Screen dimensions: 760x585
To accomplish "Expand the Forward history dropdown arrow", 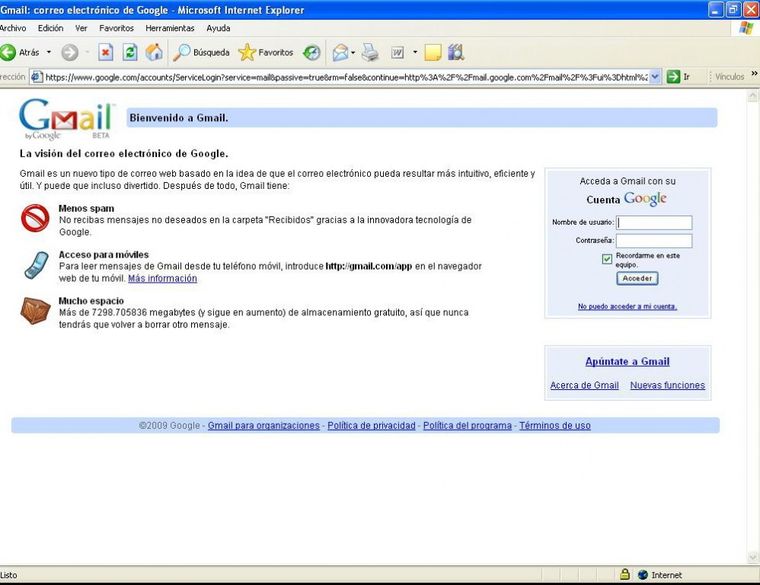I will 87,52.
